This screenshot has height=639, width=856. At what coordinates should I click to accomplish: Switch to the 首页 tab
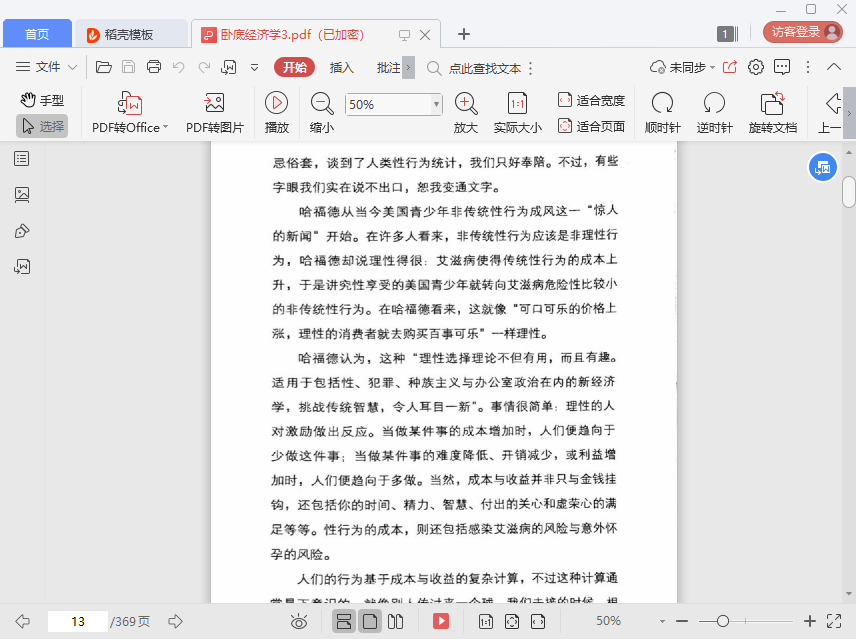(37, 34)
